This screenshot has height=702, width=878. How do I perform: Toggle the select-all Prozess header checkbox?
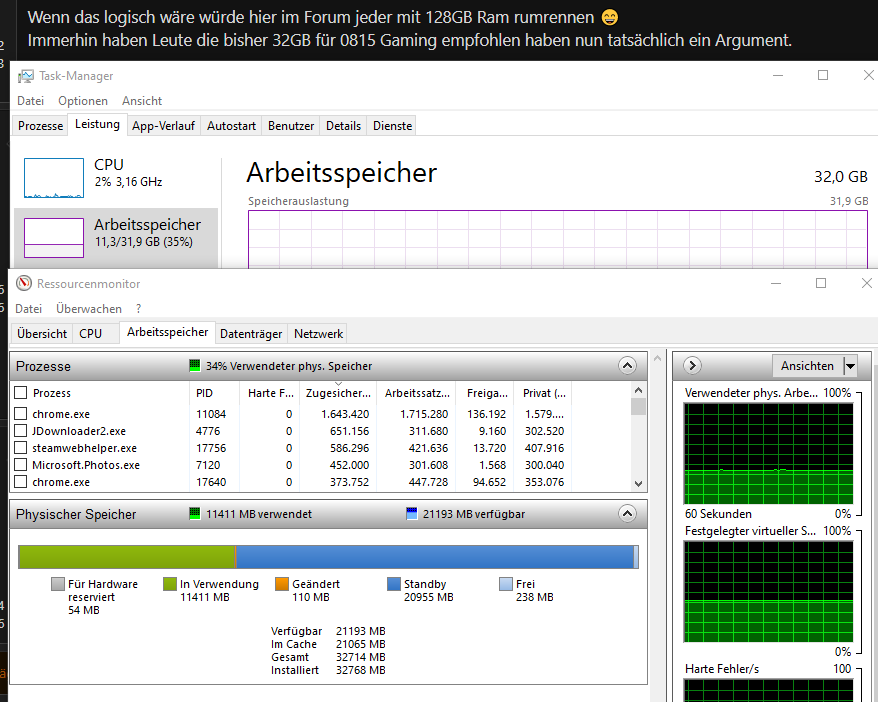(20, 392)
